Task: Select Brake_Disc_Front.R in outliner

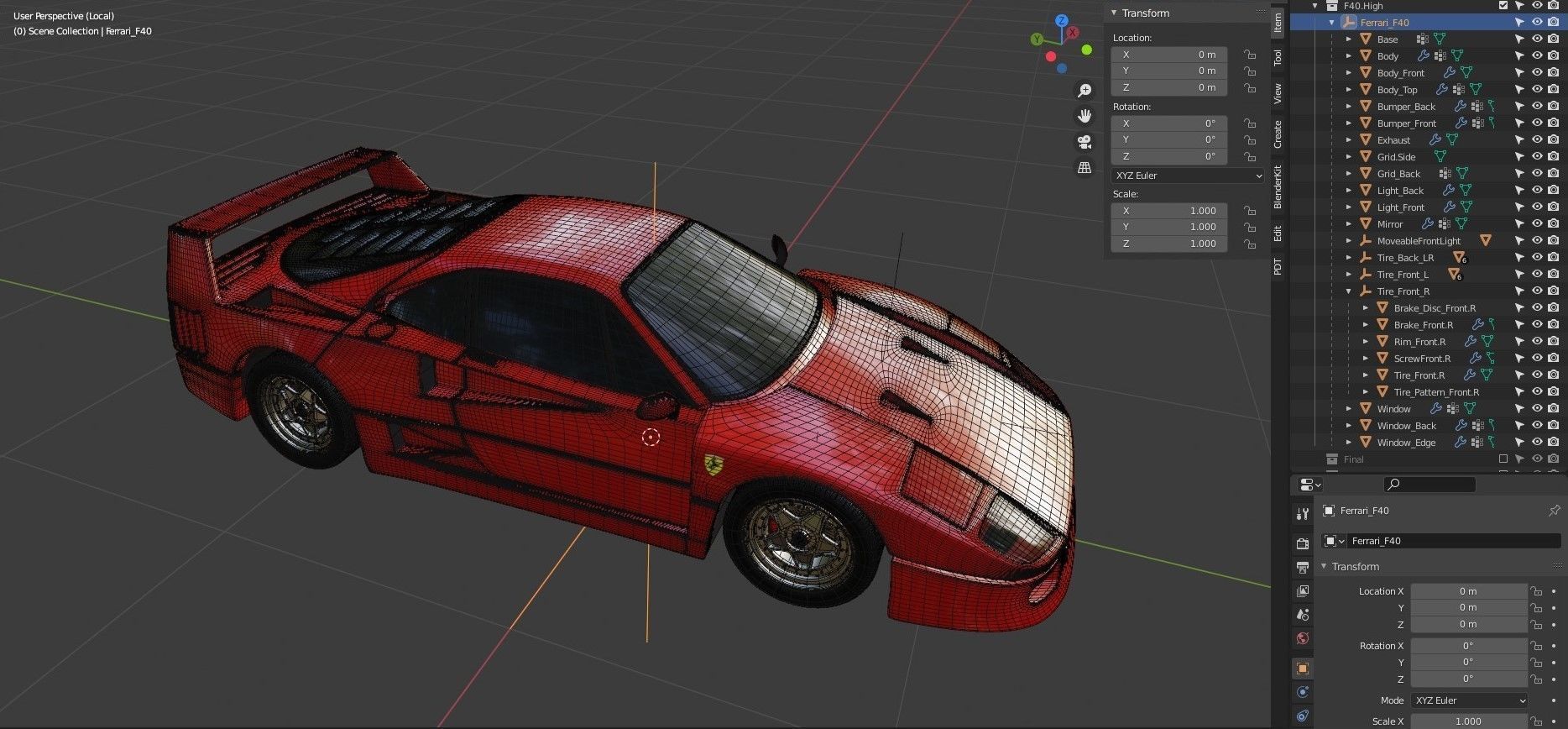Action: coord(1435,308)
